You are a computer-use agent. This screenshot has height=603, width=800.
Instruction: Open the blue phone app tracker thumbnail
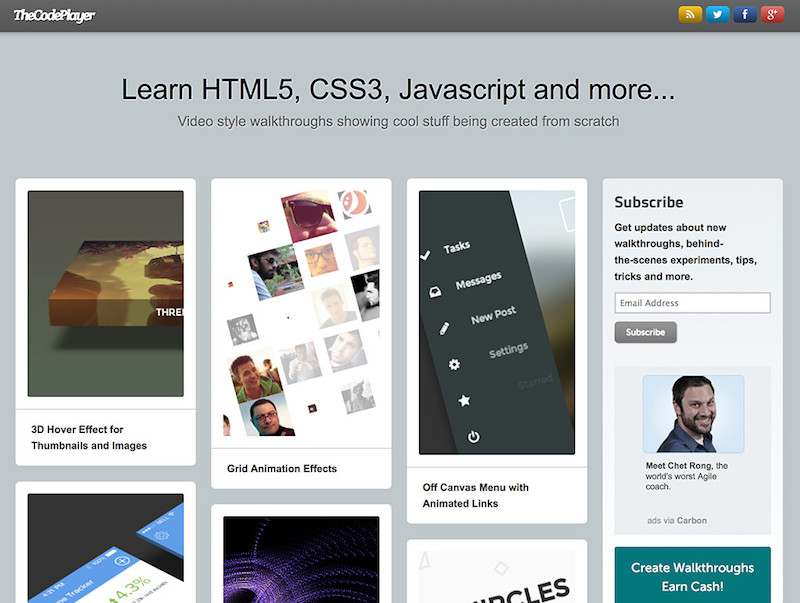tap(106, 548)
